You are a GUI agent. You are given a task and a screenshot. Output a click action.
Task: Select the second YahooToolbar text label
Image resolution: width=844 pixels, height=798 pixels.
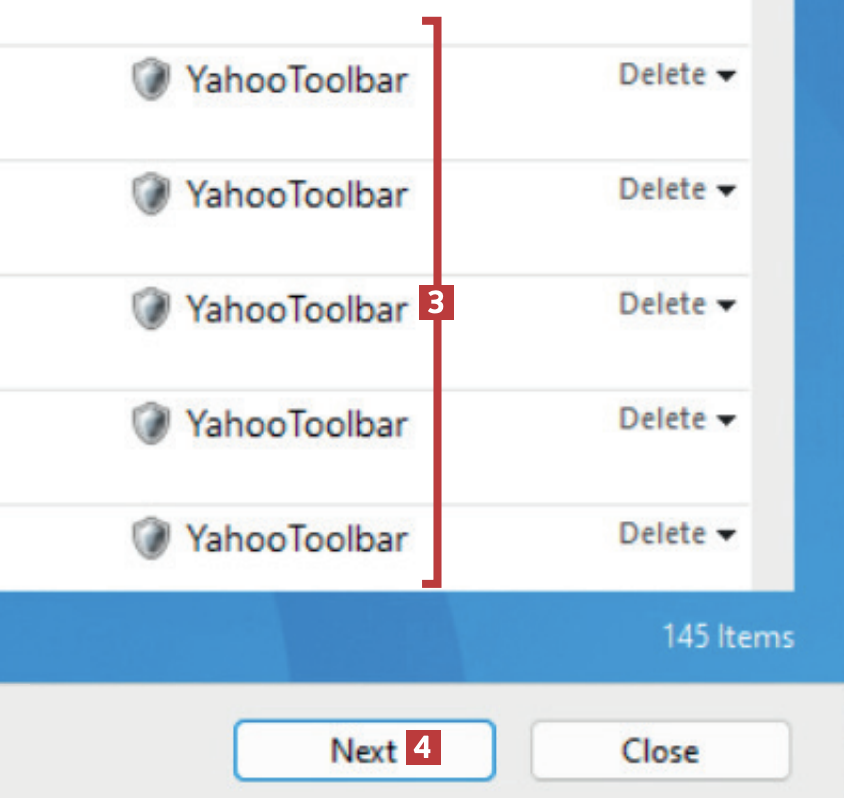(x=297, y=194)
